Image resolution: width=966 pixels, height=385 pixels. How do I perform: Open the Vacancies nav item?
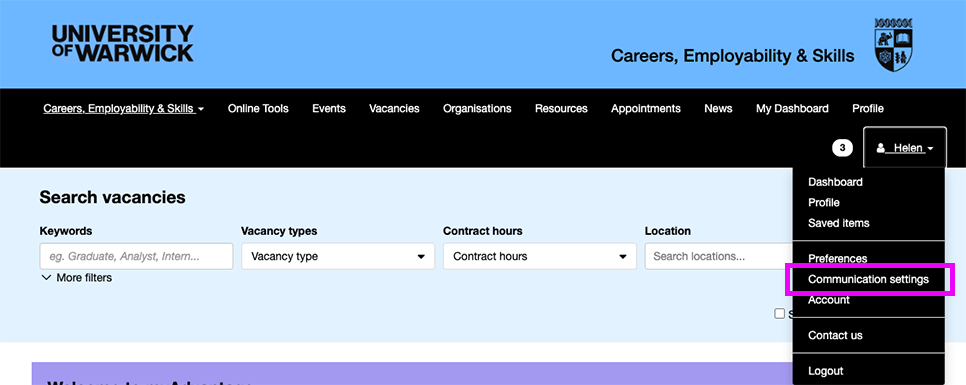click(x=394, y=108)
